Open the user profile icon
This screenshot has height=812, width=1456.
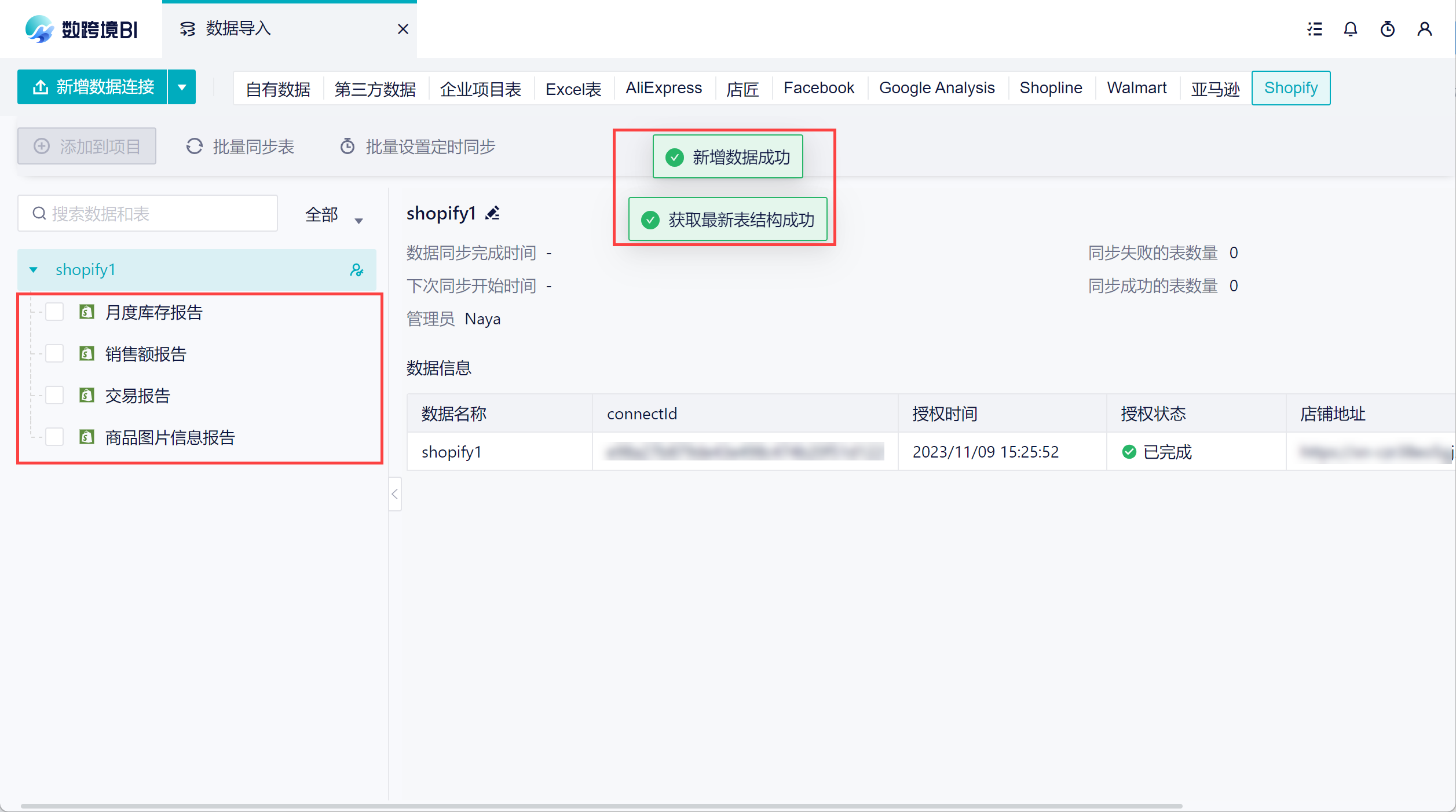pos(1424,29)
